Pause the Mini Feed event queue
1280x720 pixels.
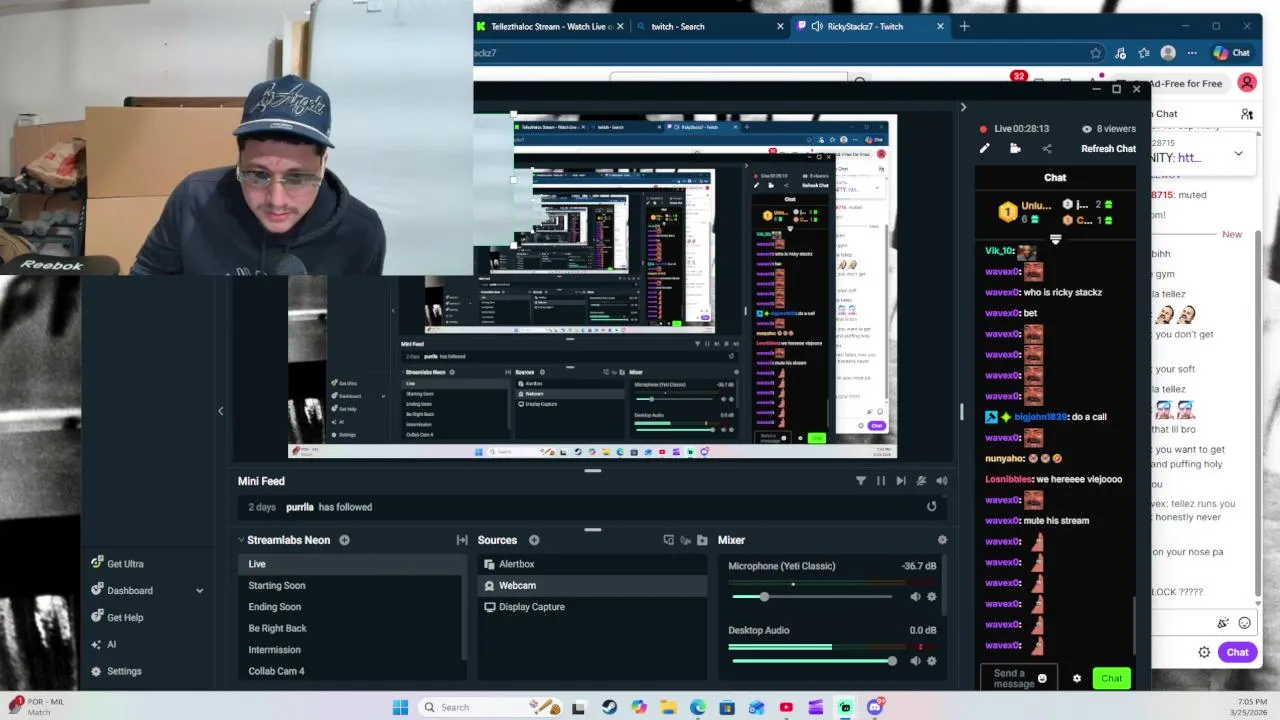click(x=881, y=481)
